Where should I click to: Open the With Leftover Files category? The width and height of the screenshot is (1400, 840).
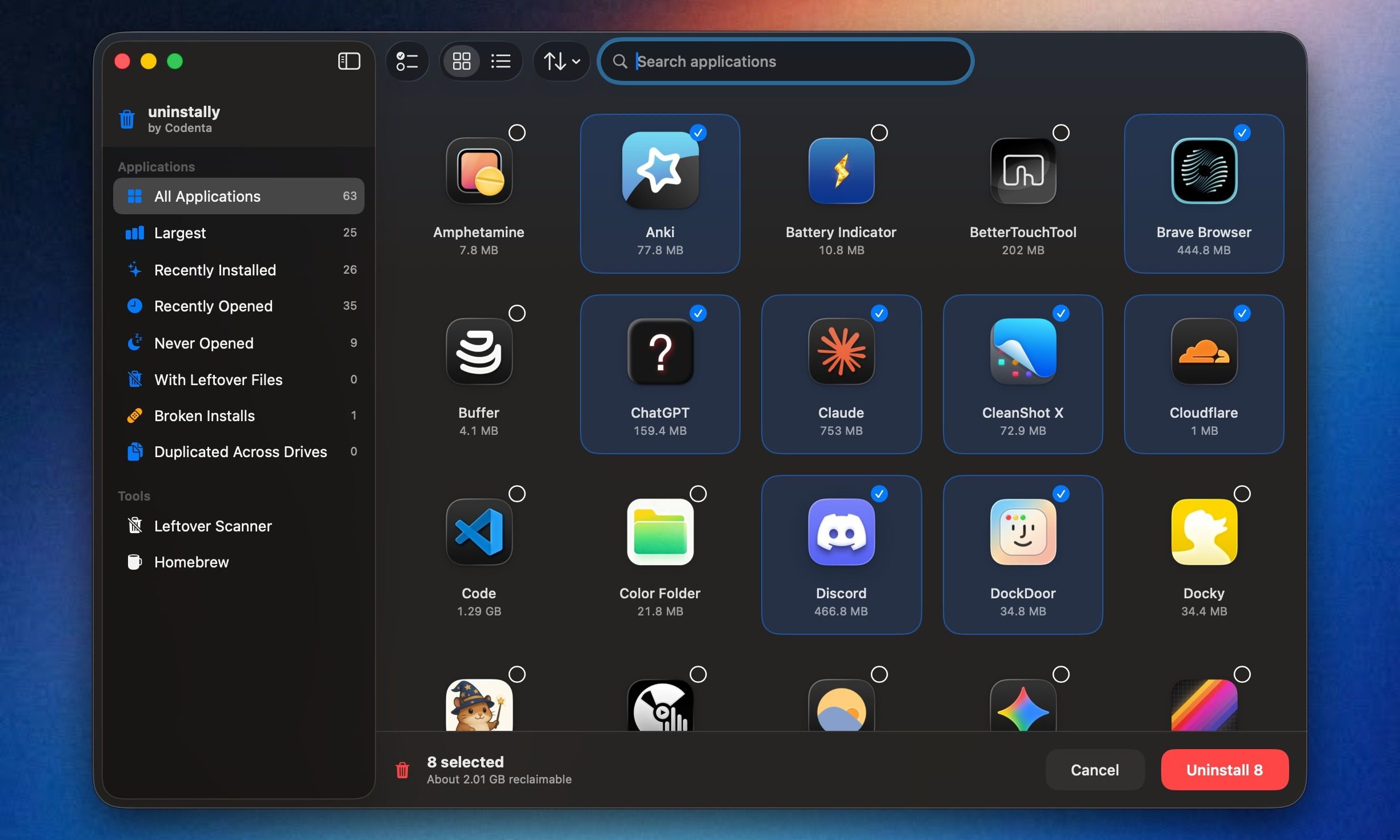239,379
